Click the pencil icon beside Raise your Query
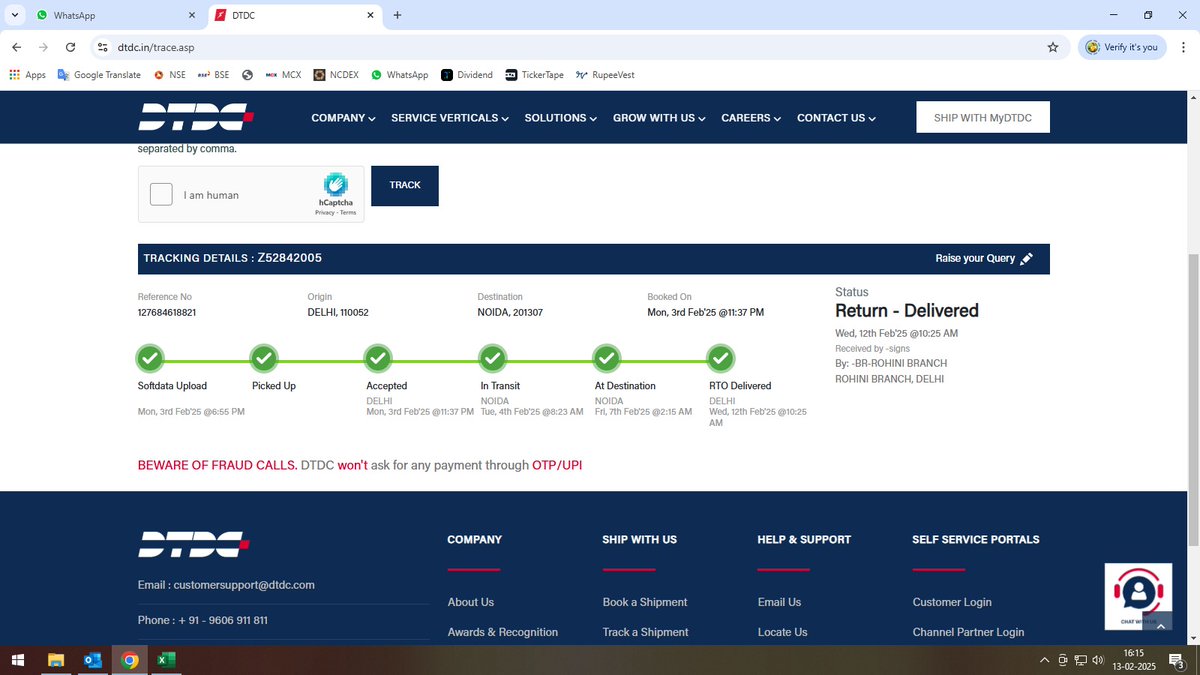The image size is (1200, 675). [1026, 258]
